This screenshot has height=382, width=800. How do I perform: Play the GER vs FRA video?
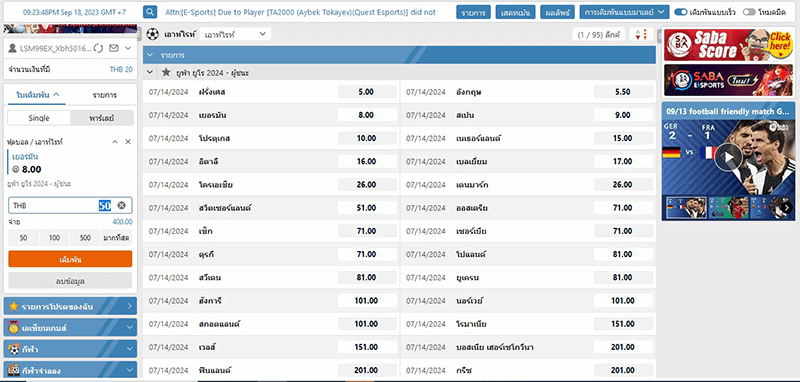click(728, 157)
